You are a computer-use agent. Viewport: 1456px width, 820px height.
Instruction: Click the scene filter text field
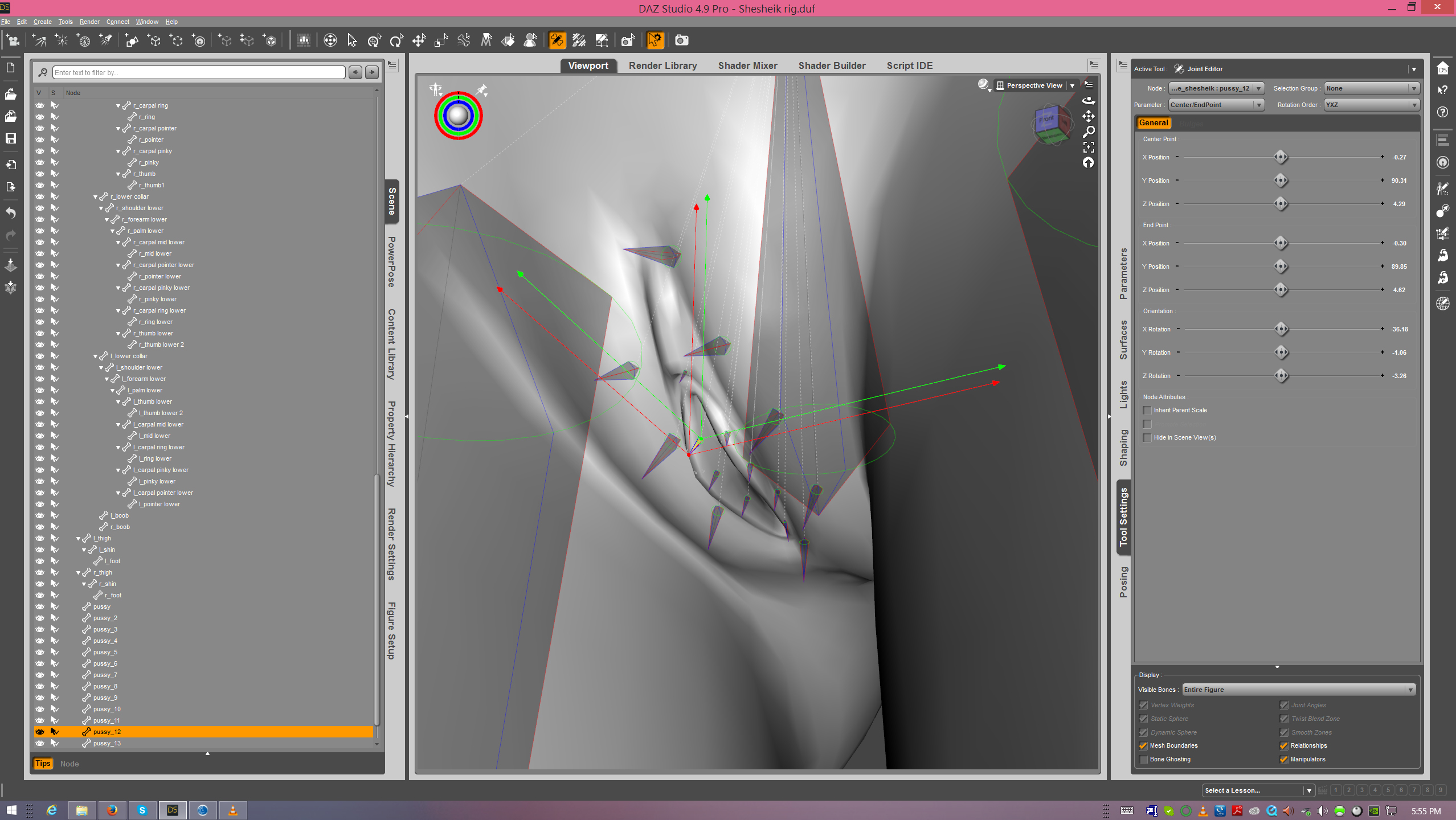click(198, 72)
